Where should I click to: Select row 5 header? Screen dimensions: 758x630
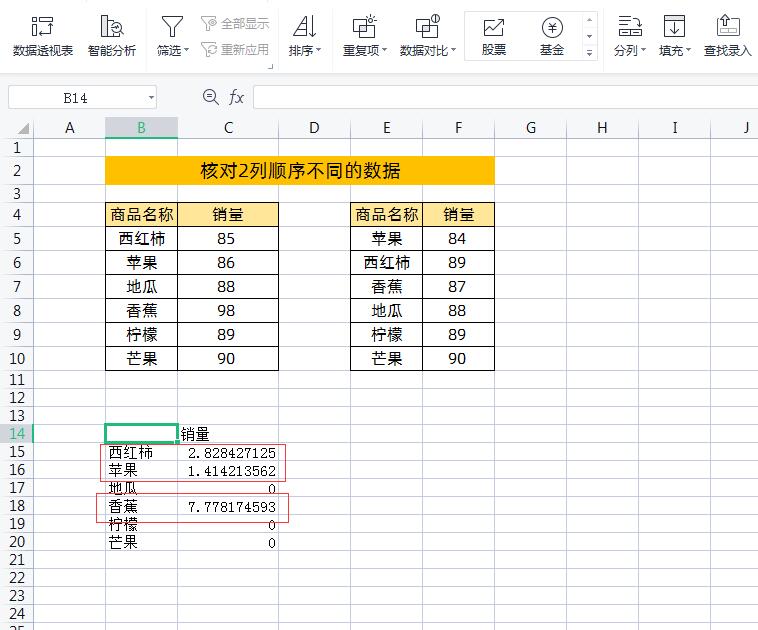(x=17, y=238)
